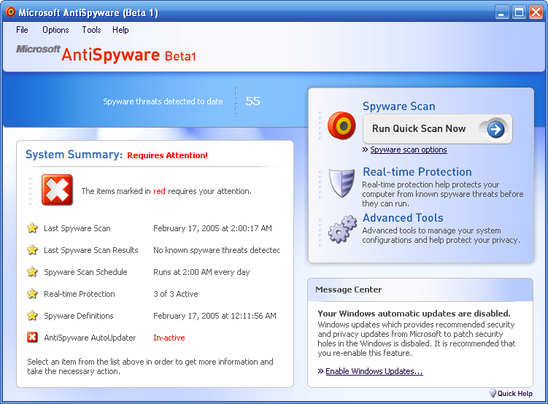Click the star beside Spyware Scan Schedule

tap(33, 272)
